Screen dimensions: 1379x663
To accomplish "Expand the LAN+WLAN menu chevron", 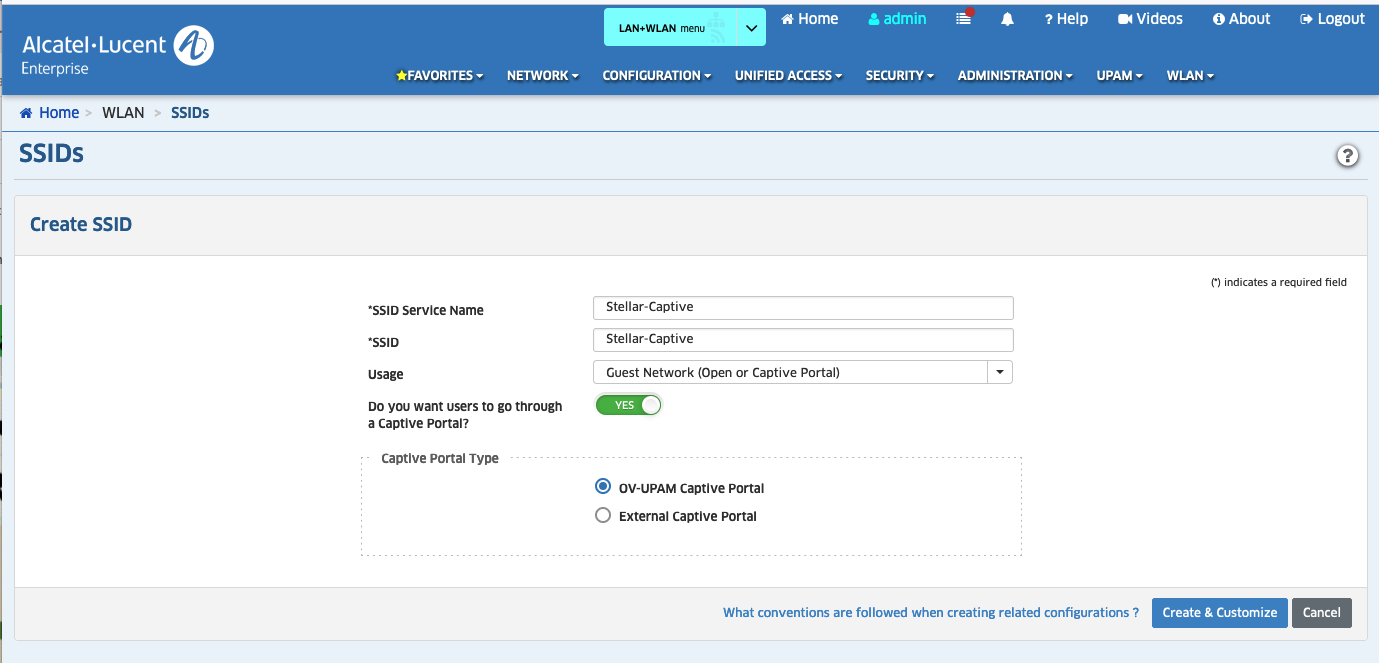I will (x=752, y=28).
